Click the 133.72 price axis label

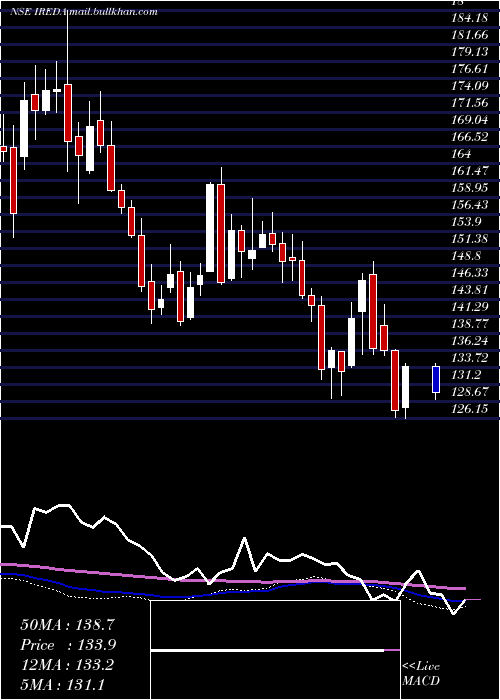coord(470,357)
